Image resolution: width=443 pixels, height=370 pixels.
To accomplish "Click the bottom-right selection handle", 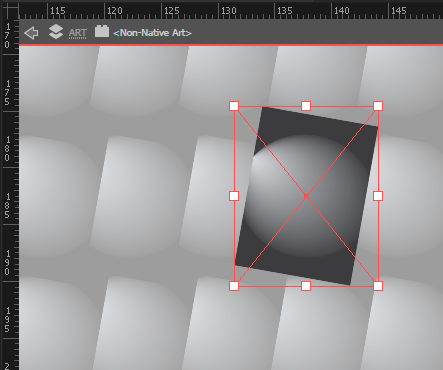I will pyautogui.click(x=378, y=286).
